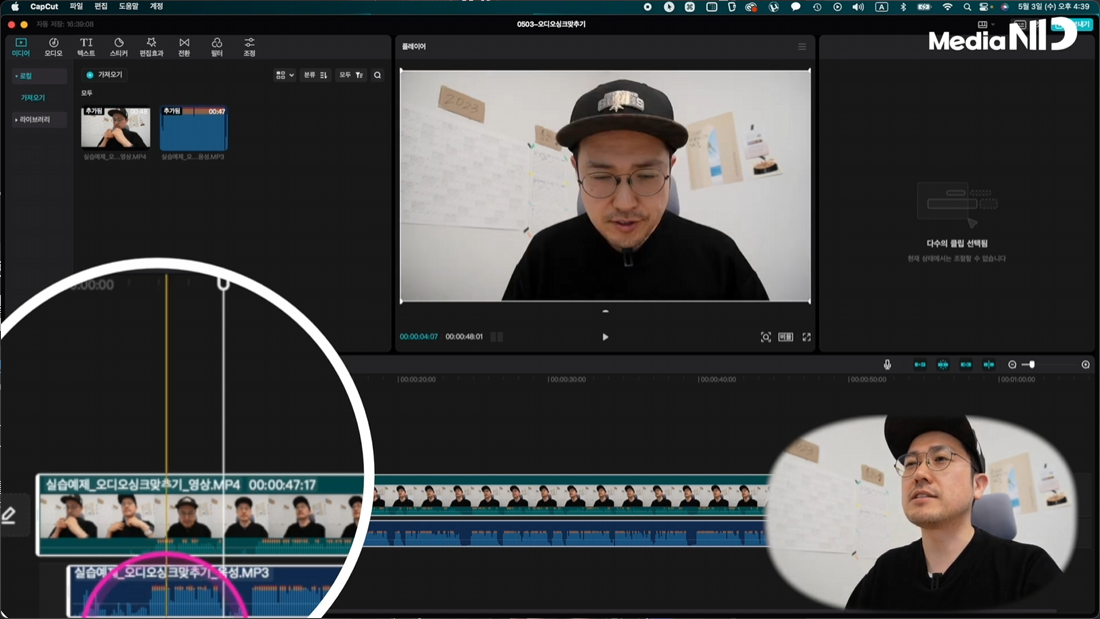Open the 오디오 (Audio) tab

53,47
